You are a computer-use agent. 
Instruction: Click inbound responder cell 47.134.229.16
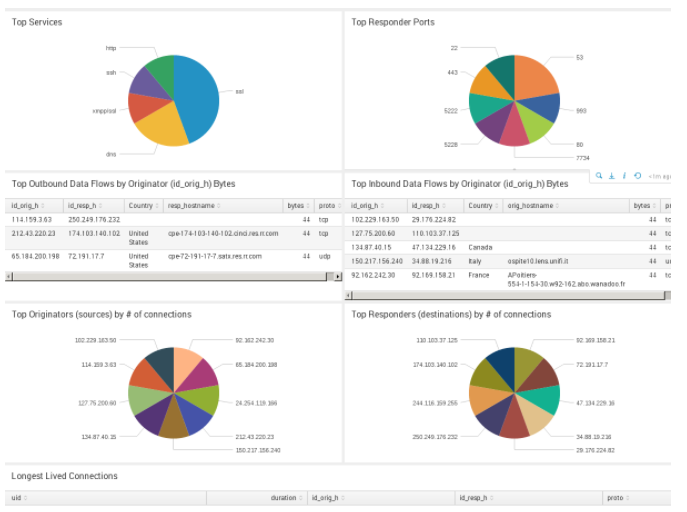coord(433,247)
